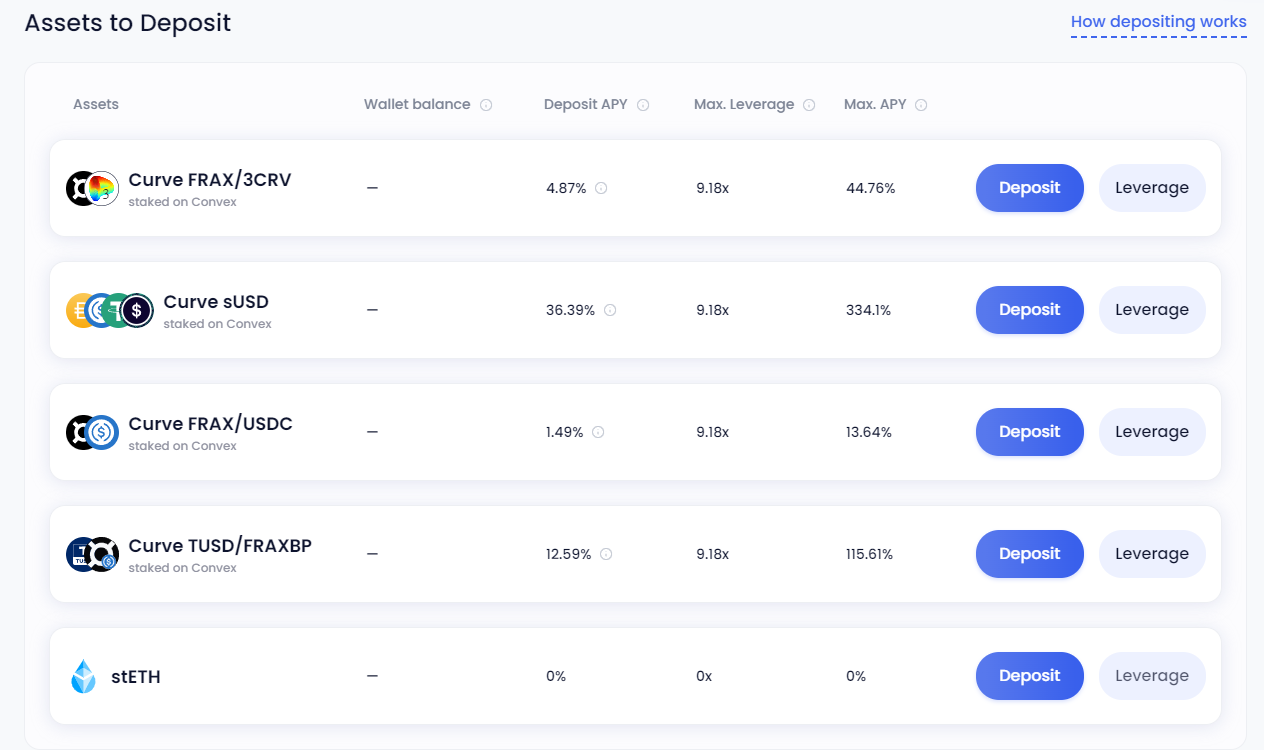Open Leverage for Curve FRAX/3CRV
The height and width of the screenshot is (750, 1264).
pyautogui.click(x=1152, y=188)
